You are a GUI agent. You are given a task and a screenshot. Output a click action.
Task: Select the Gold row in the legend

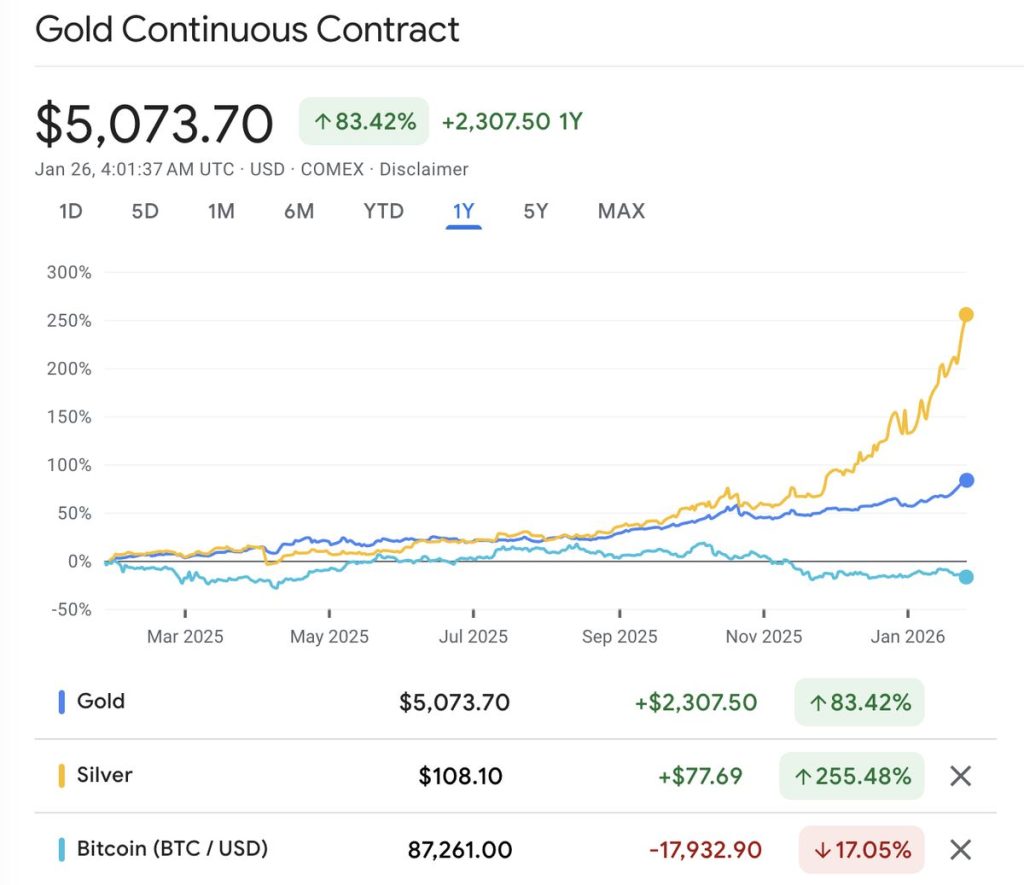pyautogui.click(x=99, y=701)
